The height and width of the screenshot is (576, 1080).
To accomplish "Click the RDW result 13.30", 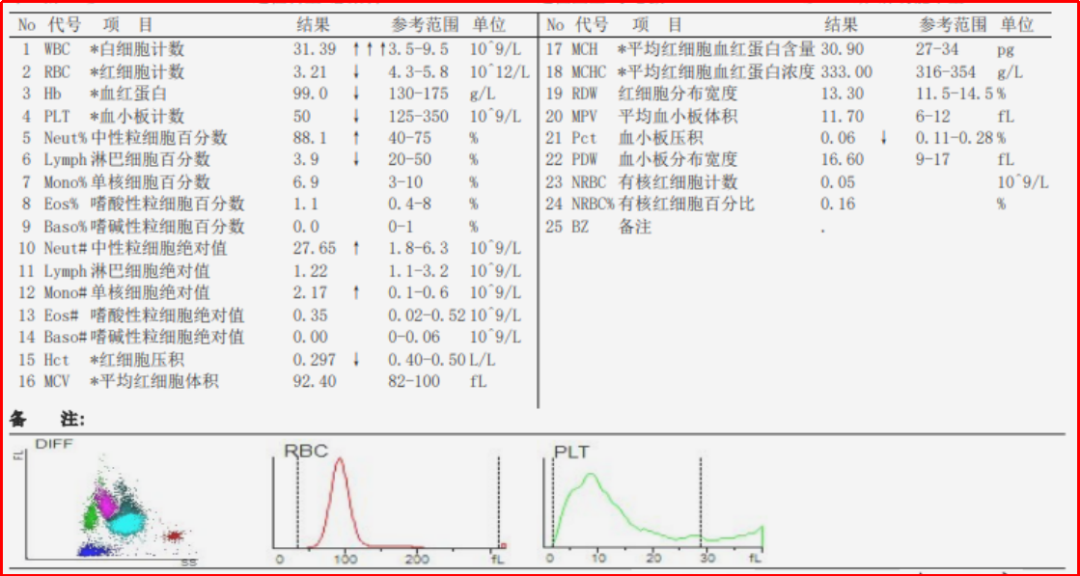I will 842,94.
